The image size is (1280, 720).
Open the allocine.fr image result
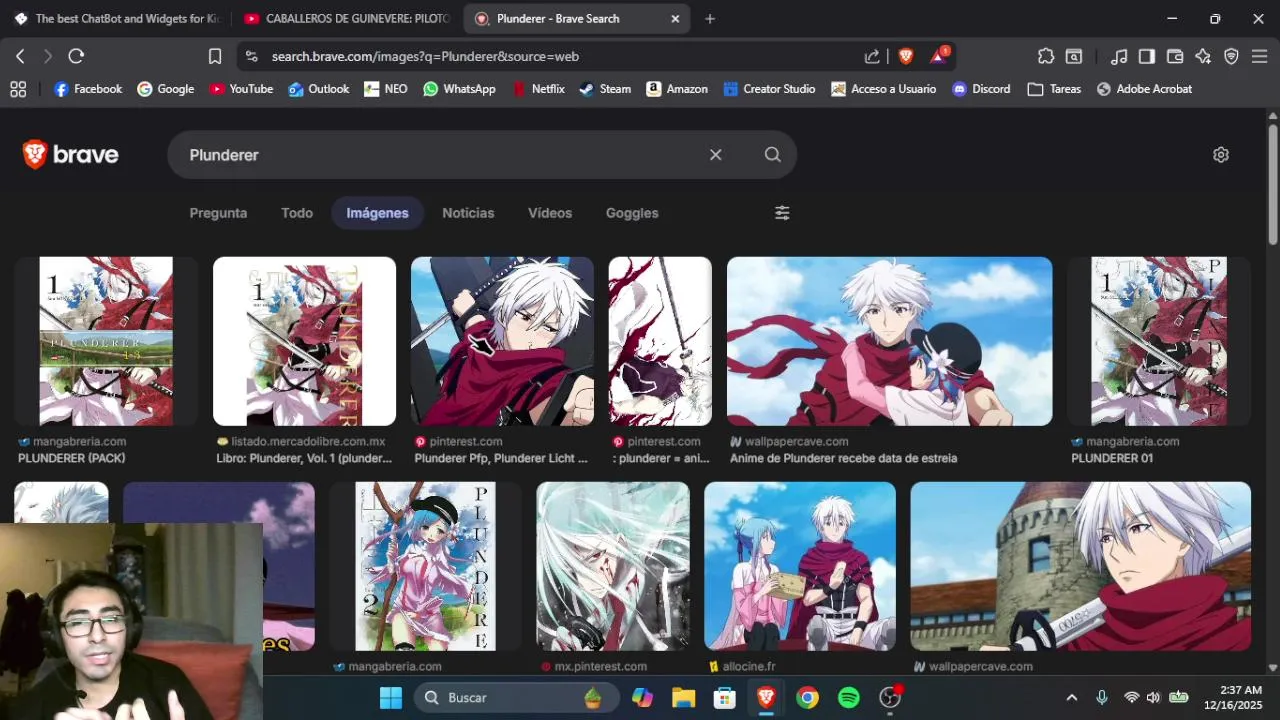[799, 566]
